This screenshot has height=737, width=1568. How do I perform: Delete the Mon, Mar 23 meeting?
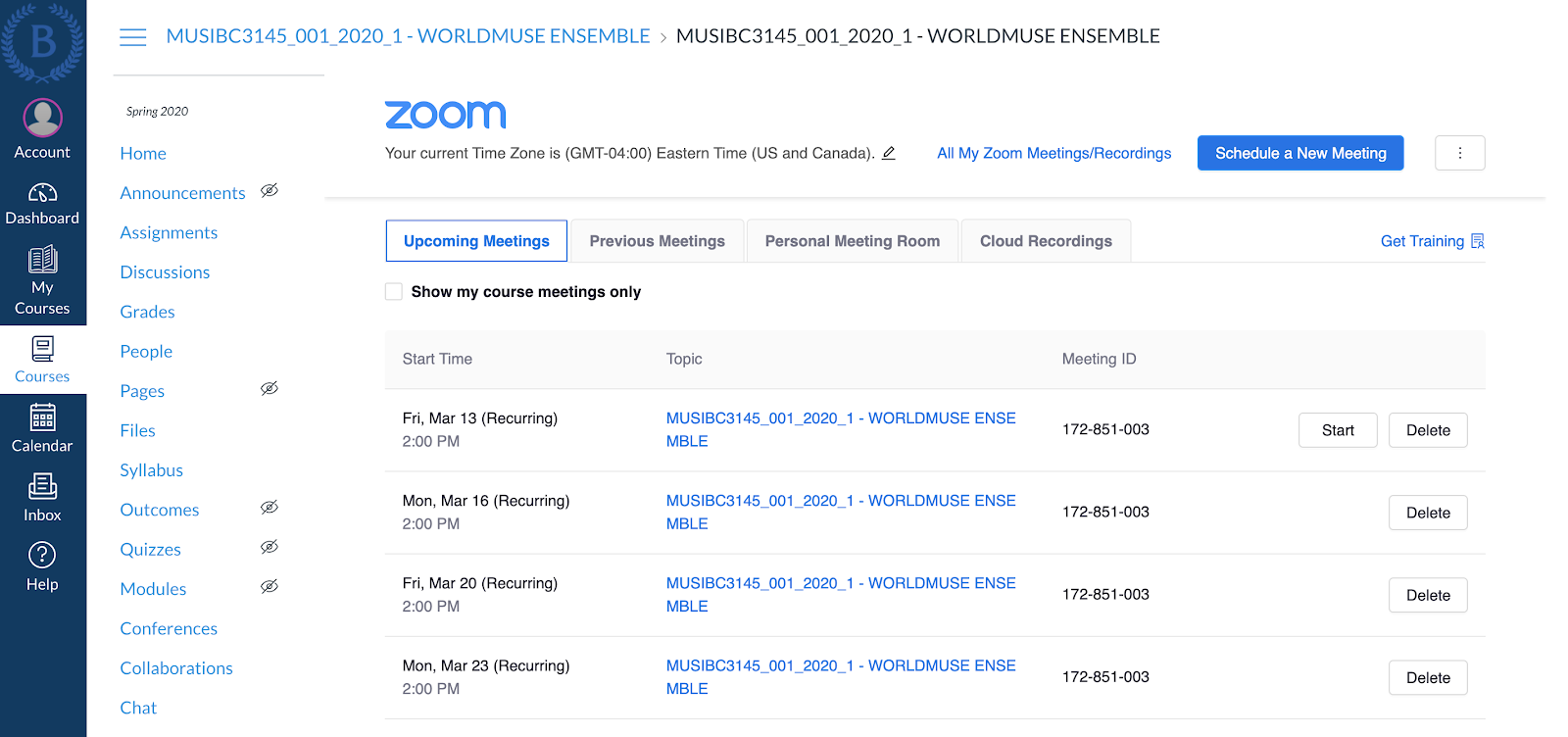tap(1428, 677)
